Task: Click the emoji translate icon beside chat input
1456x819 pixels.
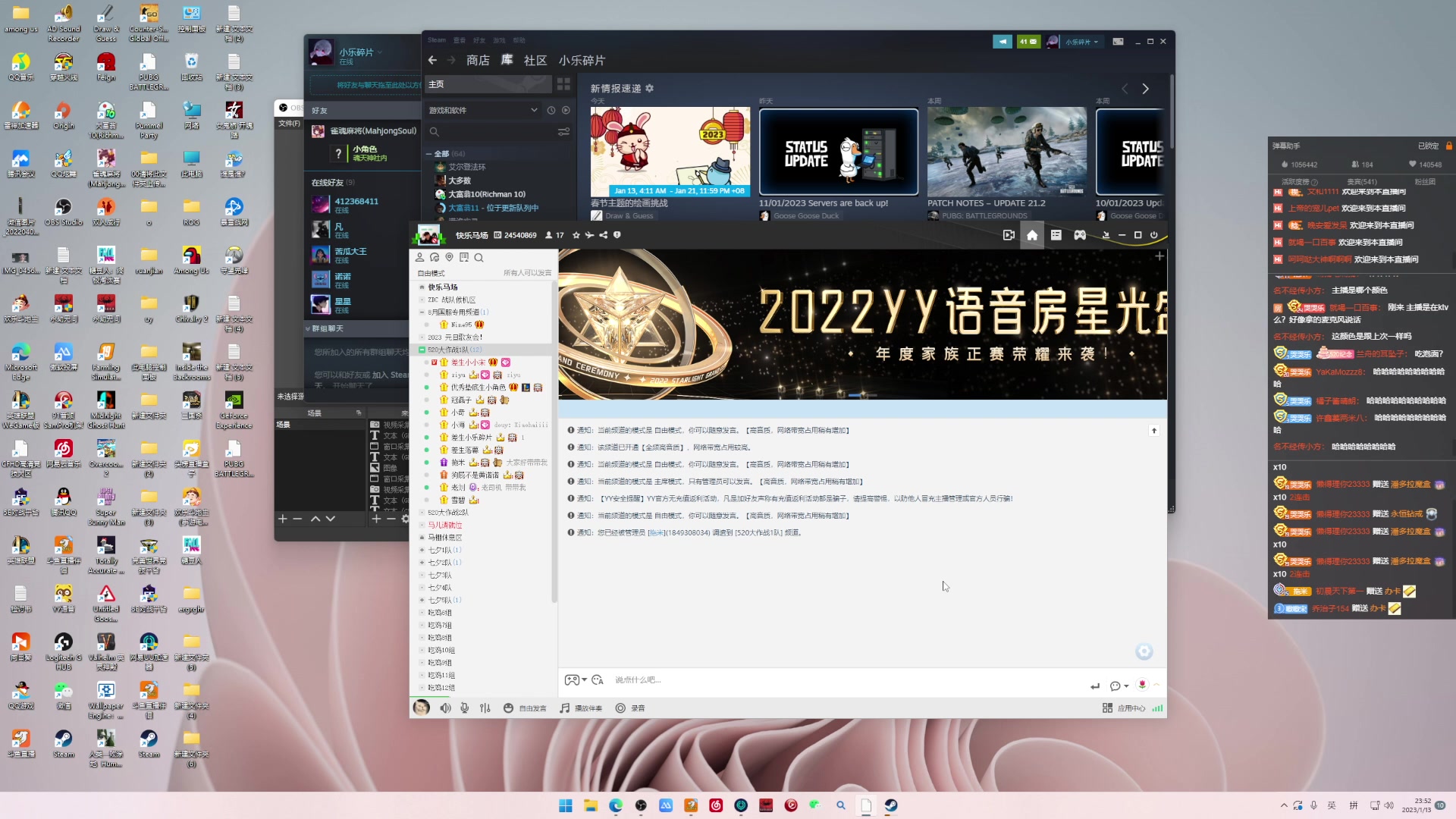Action: (x=598, y=680)
